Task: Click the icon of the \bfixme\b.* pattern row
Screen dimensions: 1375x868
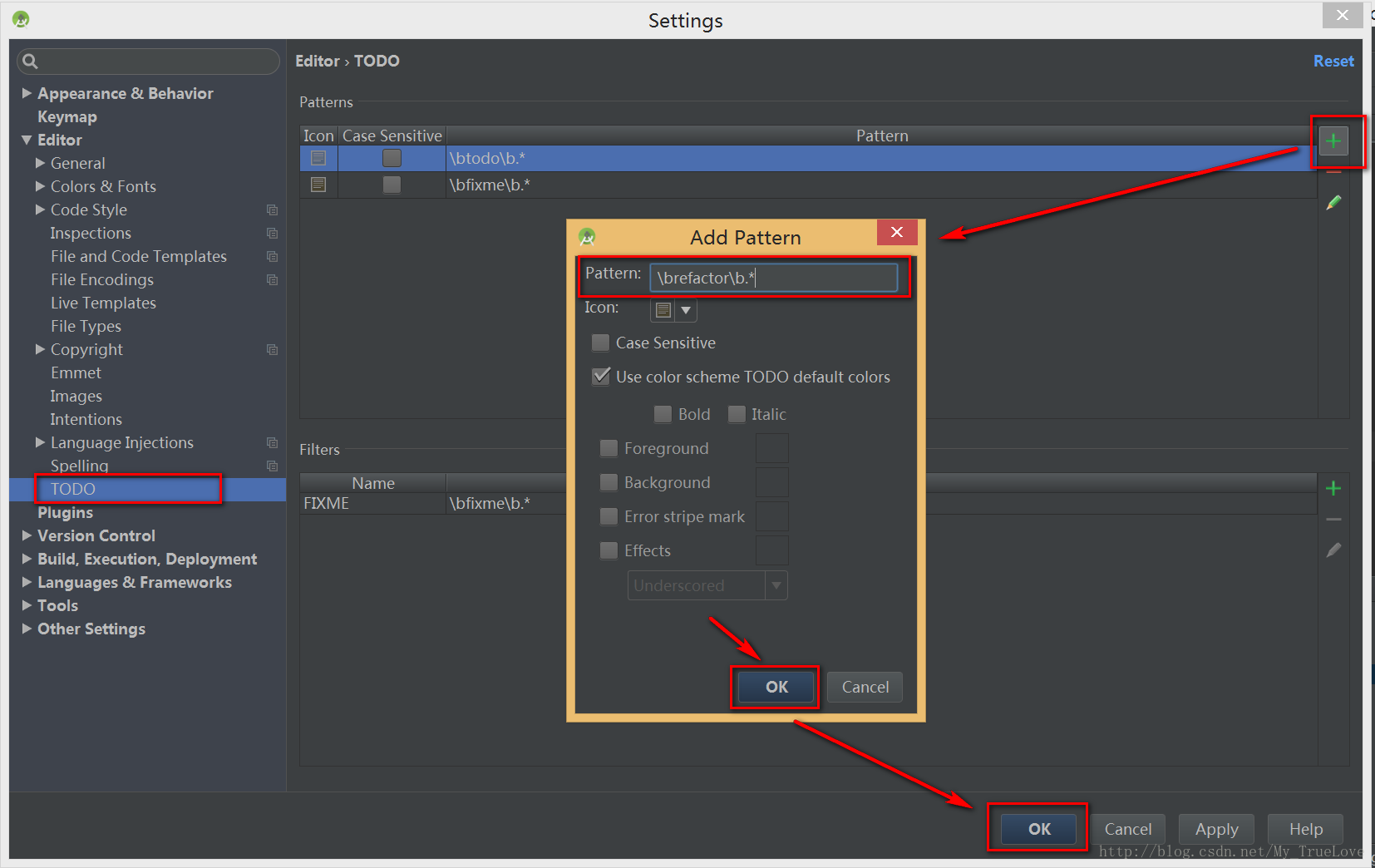Action: 318,185
